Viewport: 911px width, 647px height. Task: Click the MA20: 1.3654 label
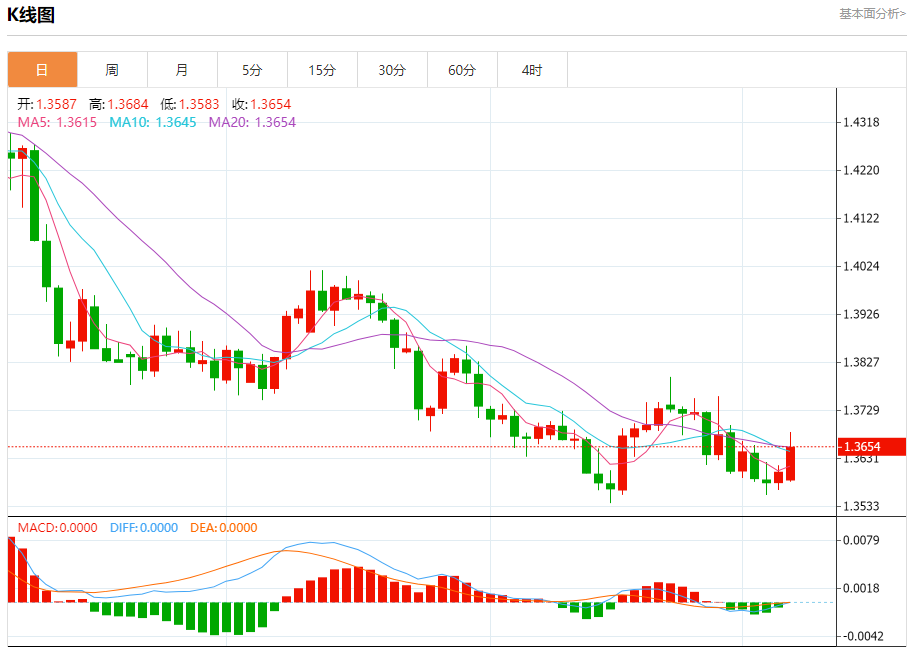click(252, 122)
